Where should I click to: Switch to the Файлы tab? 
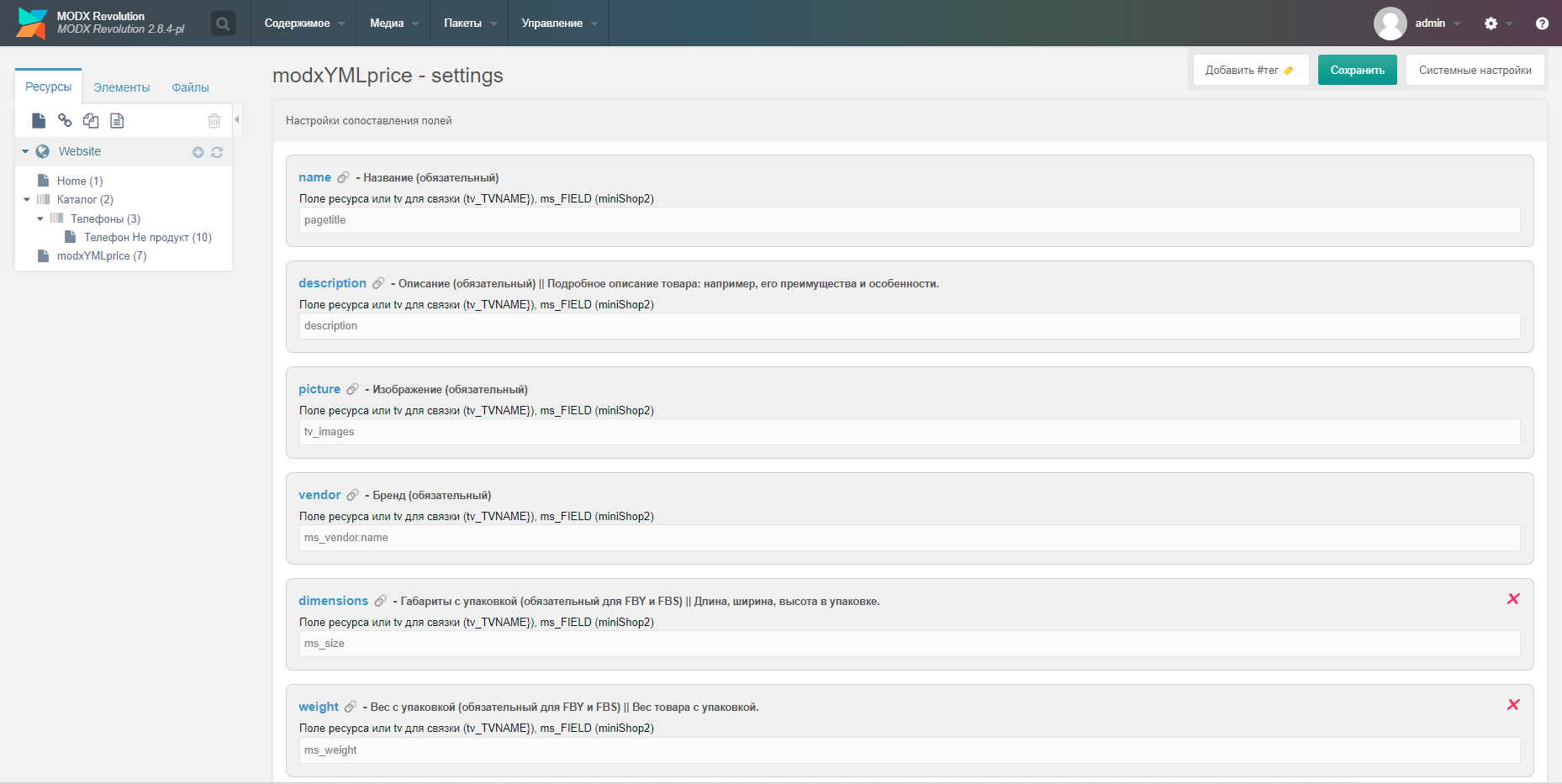pyautogui.click(x=191, y=87)
